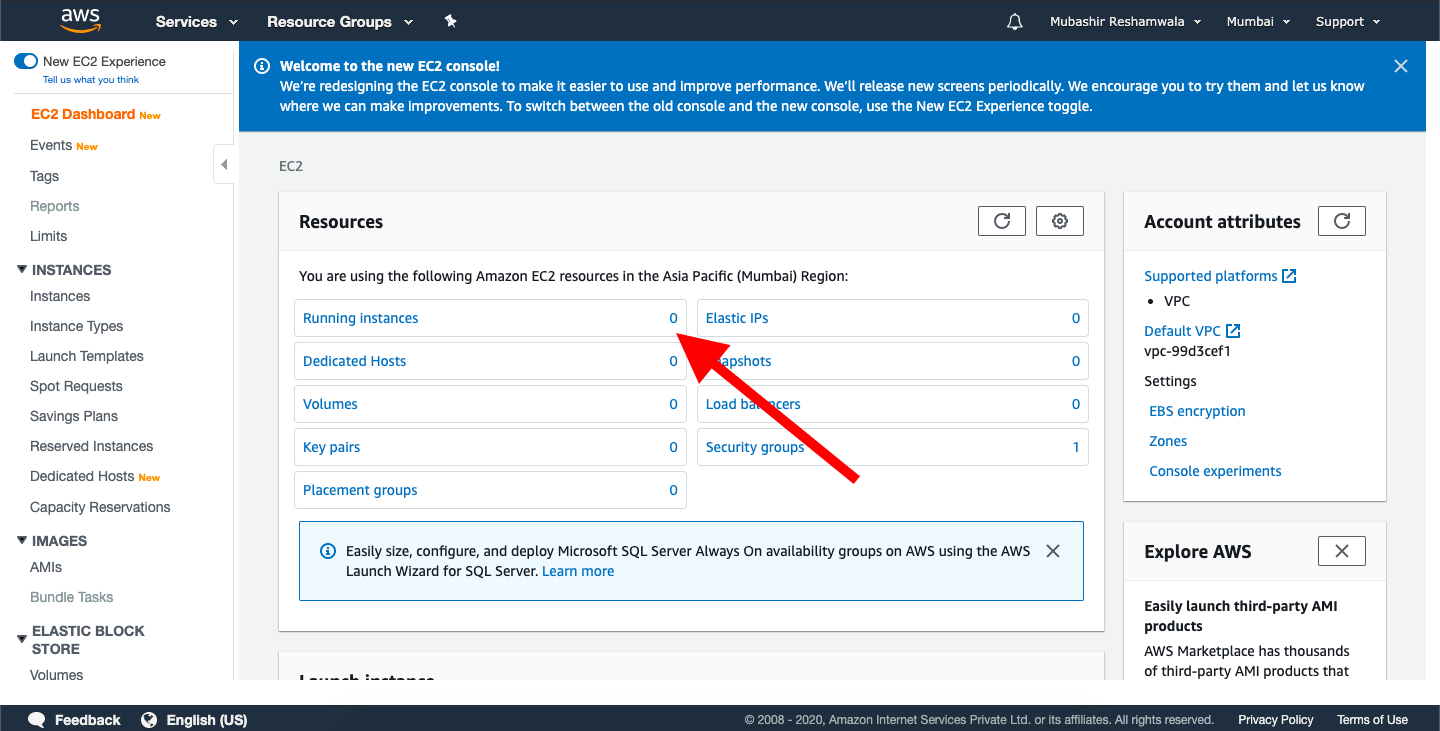This screenshot has width=1440, height=731.
Task: Click Tell us what you think
Action: pyautogui.click(x=91, y=80)
